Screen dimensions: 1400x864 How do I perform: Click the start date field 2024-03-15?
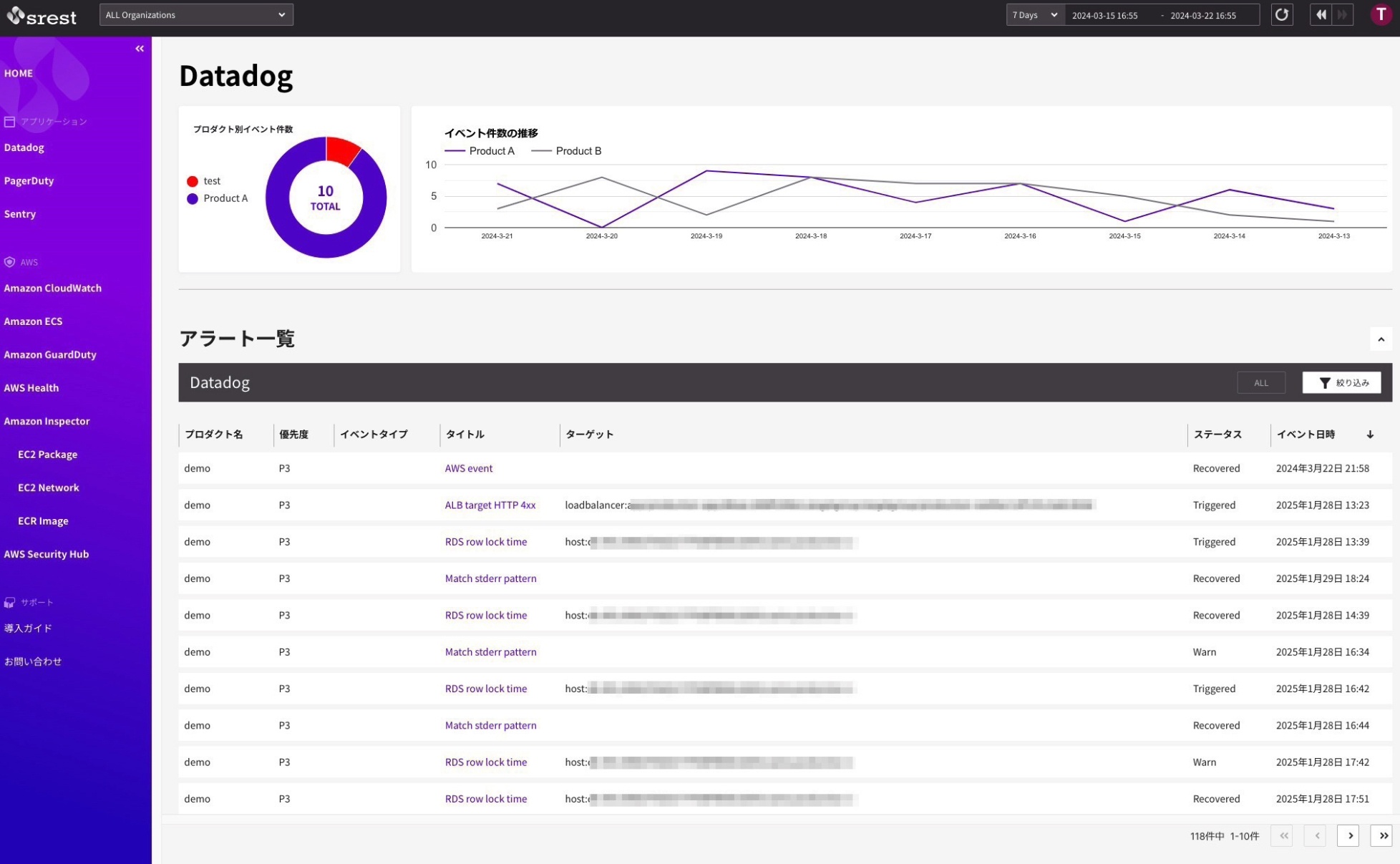(x=1104, y=16)
